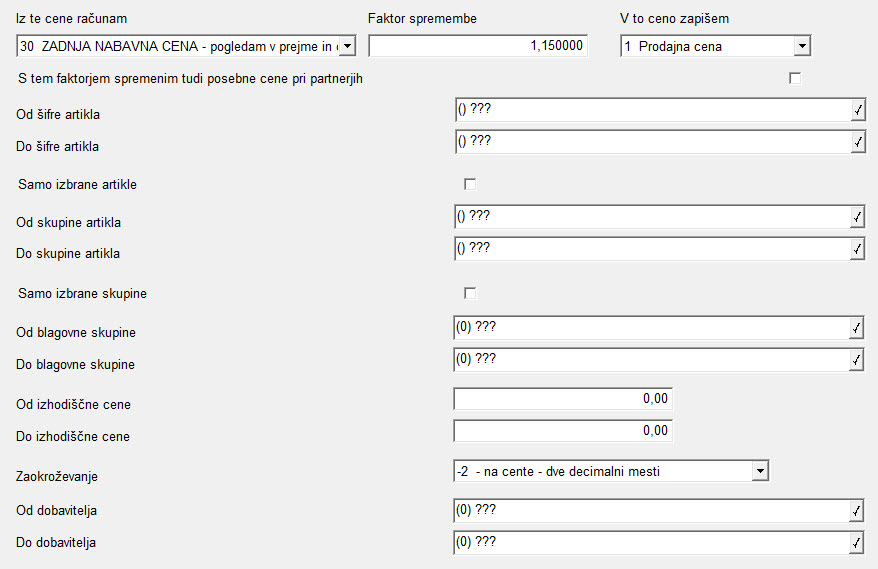This screenshot has height=569, width=878.
Task: Open lookup icon for Do dobavitelja
Action: [x=856, y=543]
